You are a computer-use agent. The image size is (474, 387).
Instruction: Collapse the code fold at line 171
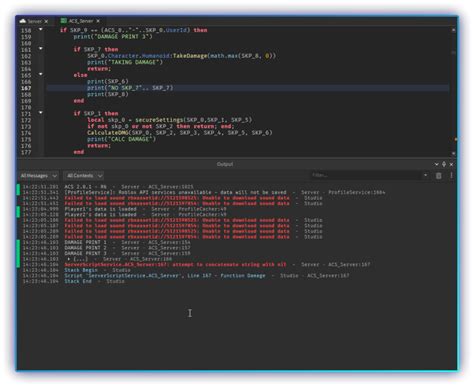[41, 113]
